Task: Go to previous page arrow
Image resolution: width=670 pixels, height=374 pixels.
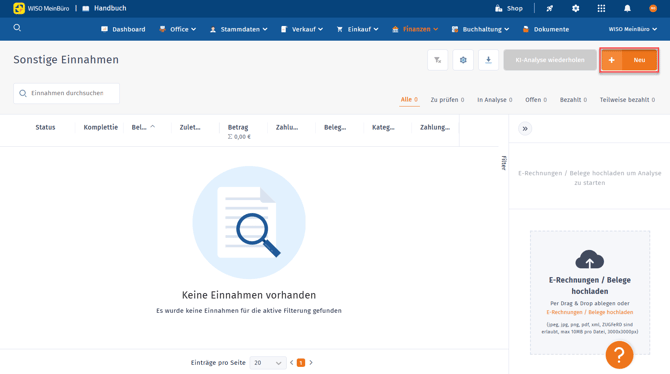Action: point(291,362)
